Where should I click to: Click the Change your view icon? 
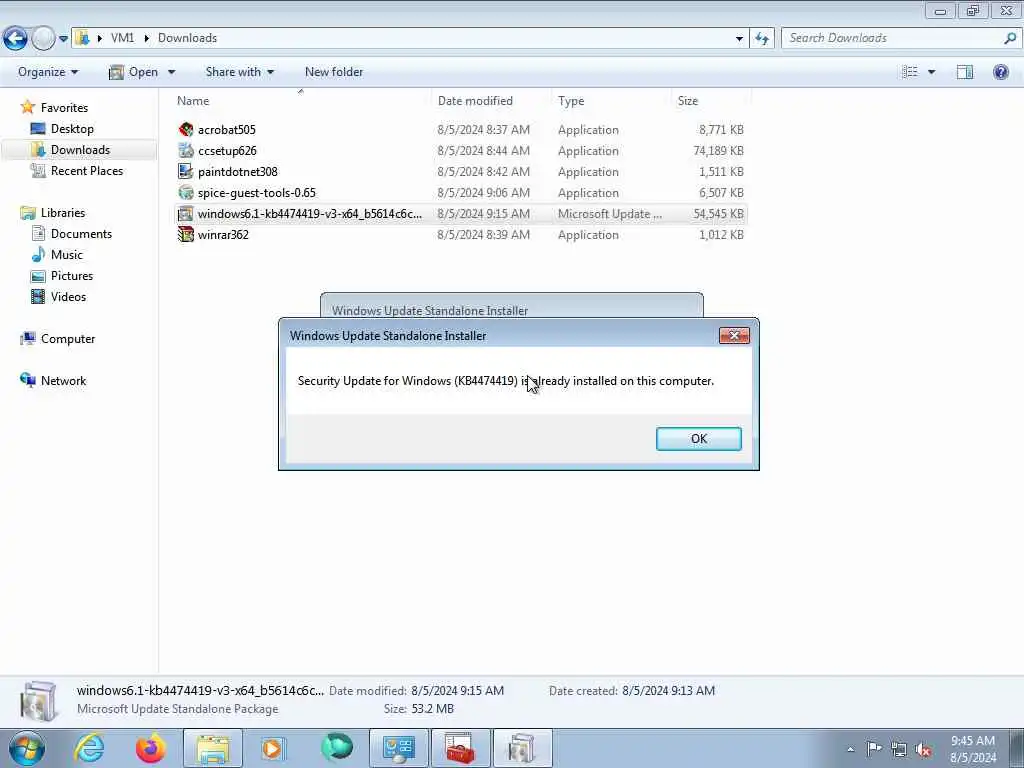pyautogui.click(x=910, y=72)
